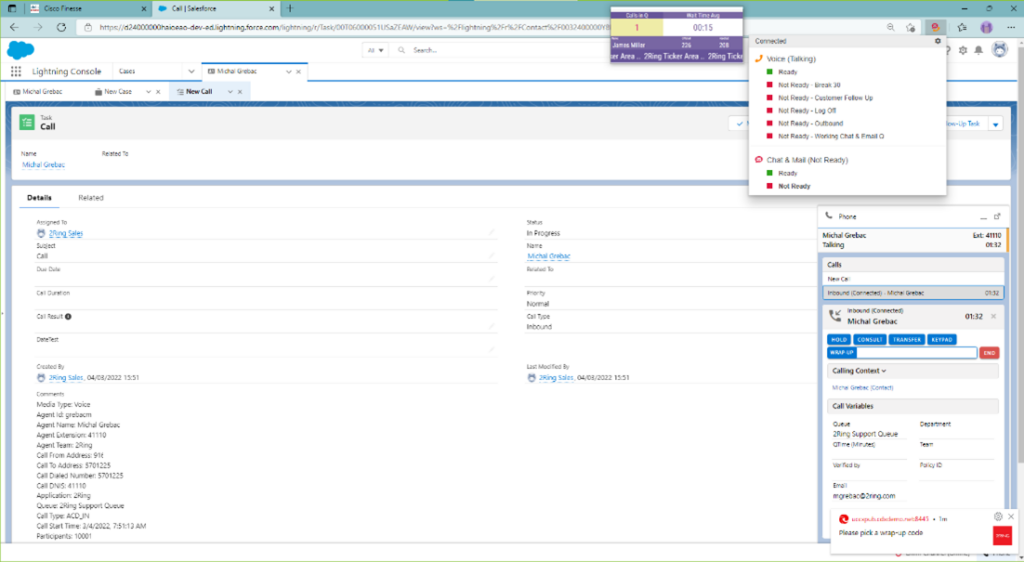Open the New Call subtab dropdown chevron
The width and height of the screenshot is (1024, 562).
[230, 92]
